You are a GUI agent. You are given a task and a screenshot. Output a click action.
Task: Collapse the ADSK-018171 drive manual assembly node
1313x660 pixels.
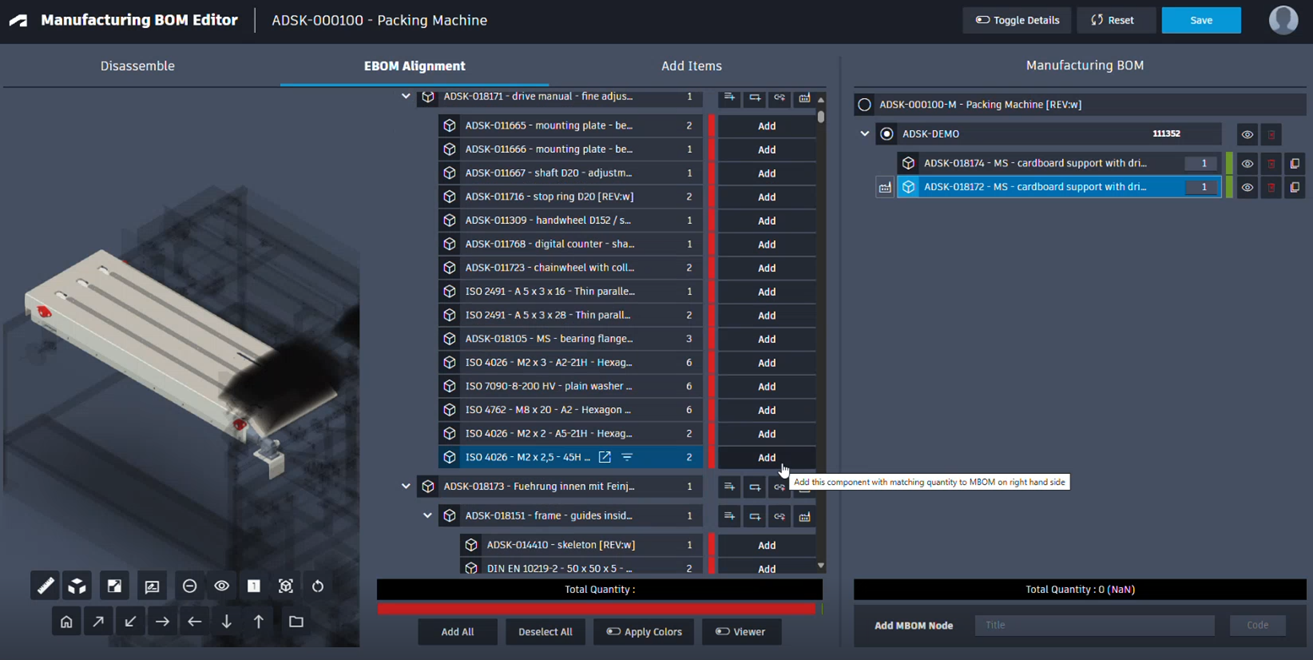406,98
